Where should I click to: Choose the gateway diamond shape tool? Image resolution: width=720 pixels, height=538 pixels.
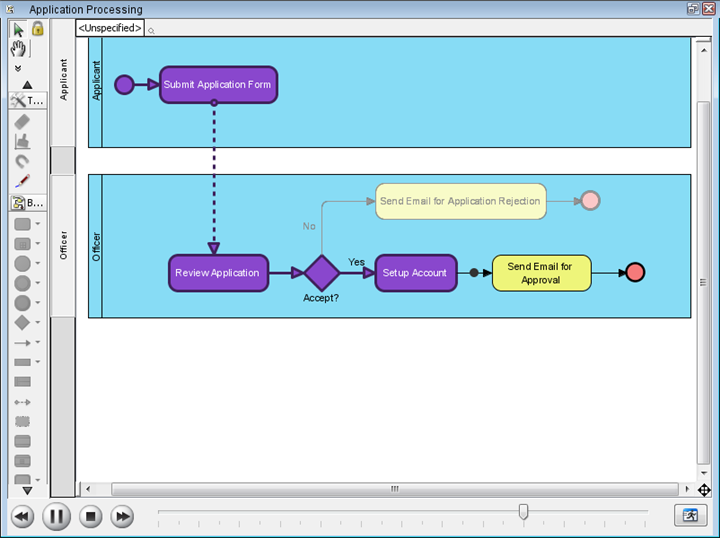22,323
